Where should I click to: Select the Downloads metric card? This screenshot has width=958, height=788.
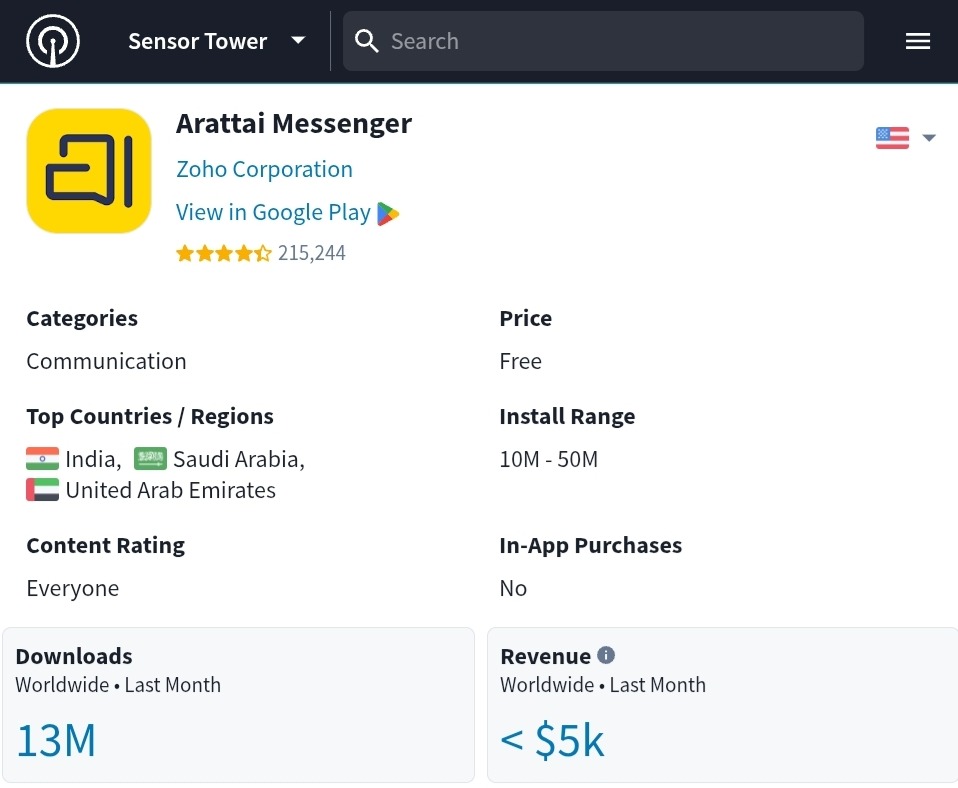(x=238, y=705)
